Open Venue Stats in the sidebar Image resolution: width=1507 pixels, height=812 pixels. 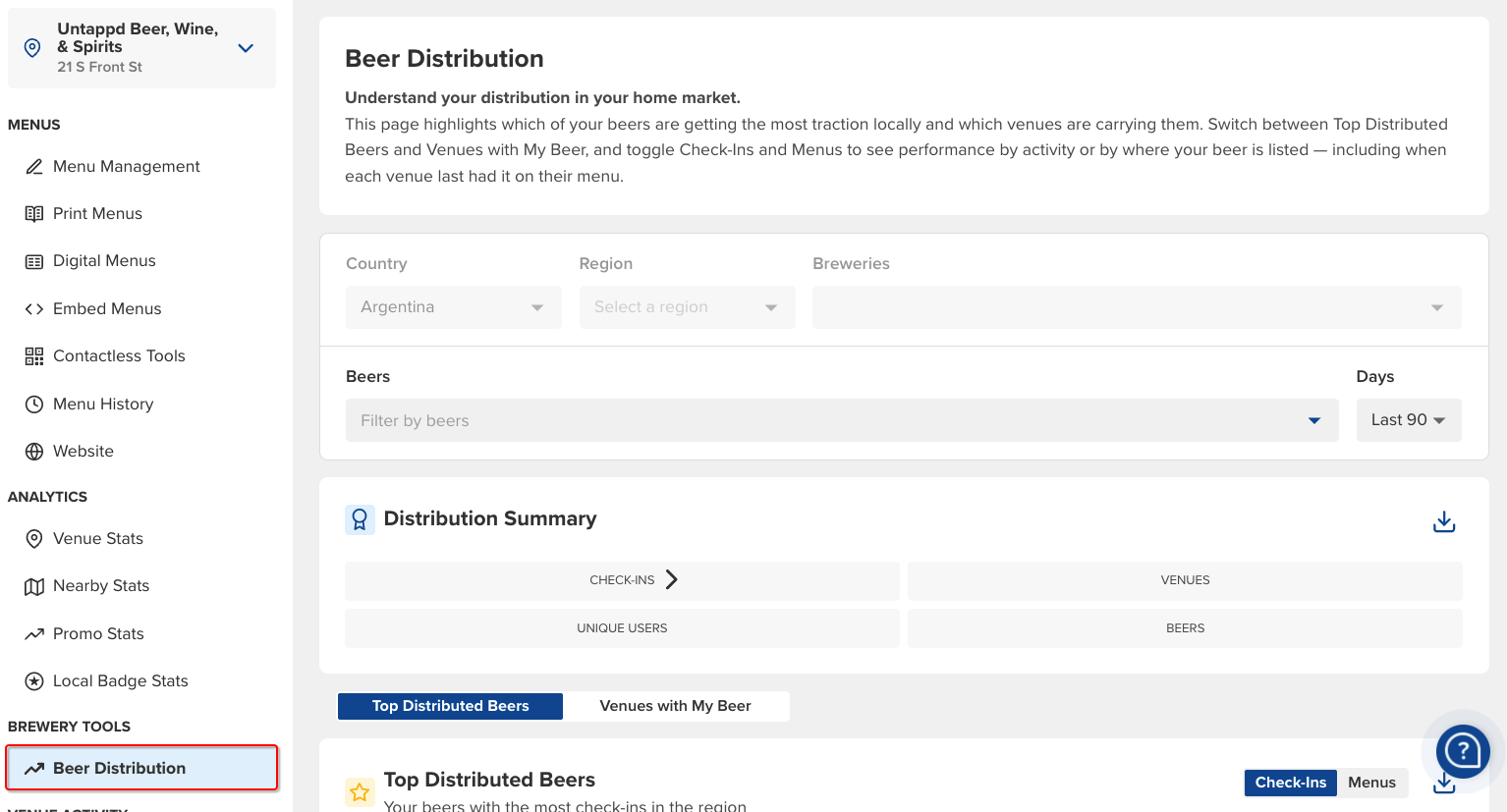tap(97, 538)
